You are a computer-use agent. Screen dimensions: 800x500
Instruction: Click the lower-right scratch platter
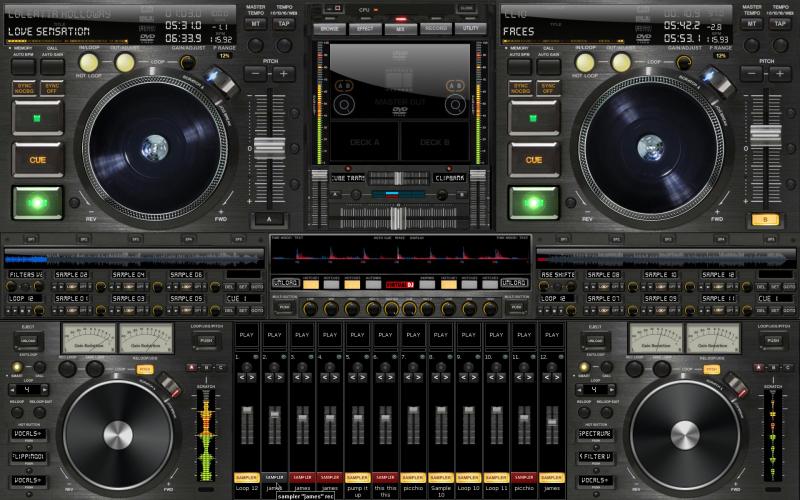tap(685, 435)
